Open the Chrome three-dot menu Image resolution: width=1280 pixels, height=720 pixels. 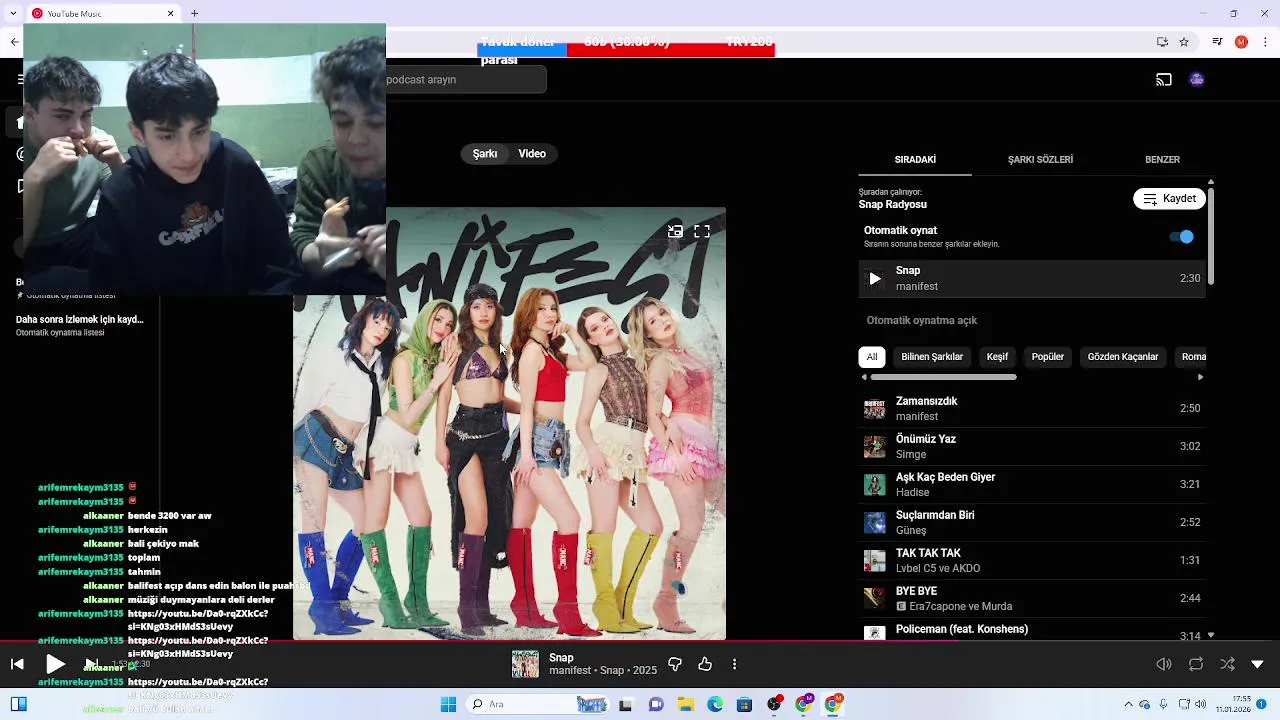coord(1265,42)
